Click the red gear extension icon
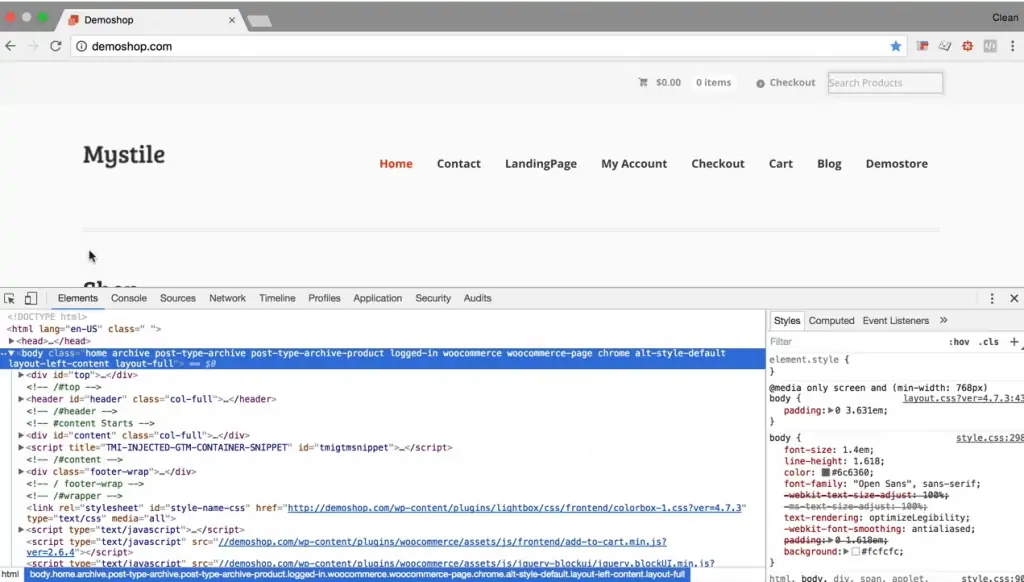Screen dimensions: 1024x582 pos(967,45)
